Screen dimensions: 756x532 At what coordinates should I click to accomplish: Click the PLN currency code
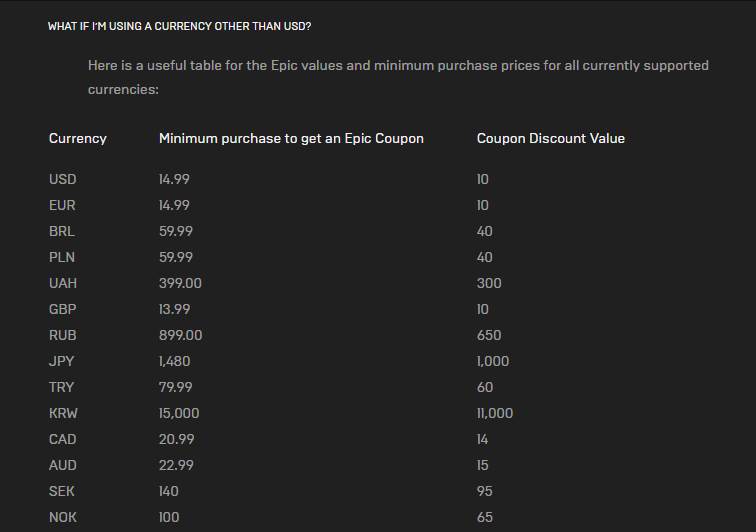point(62,257)
